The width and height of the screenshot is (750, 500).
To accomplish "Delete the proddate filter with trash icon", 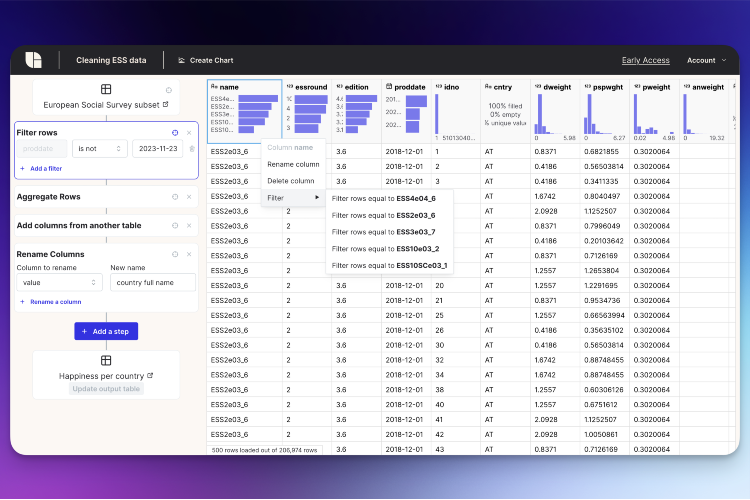I will tap(192, 149).
